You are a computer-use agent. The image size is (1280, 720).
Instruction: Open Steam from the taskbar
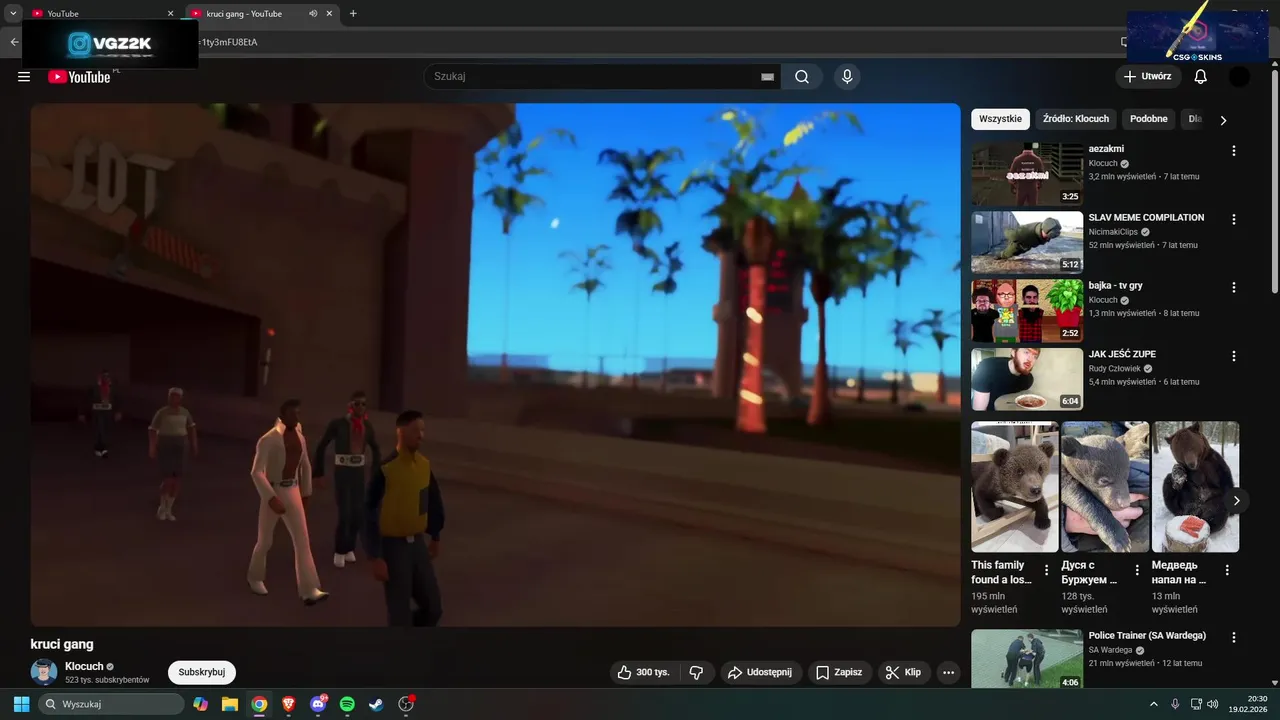(376, 704)
